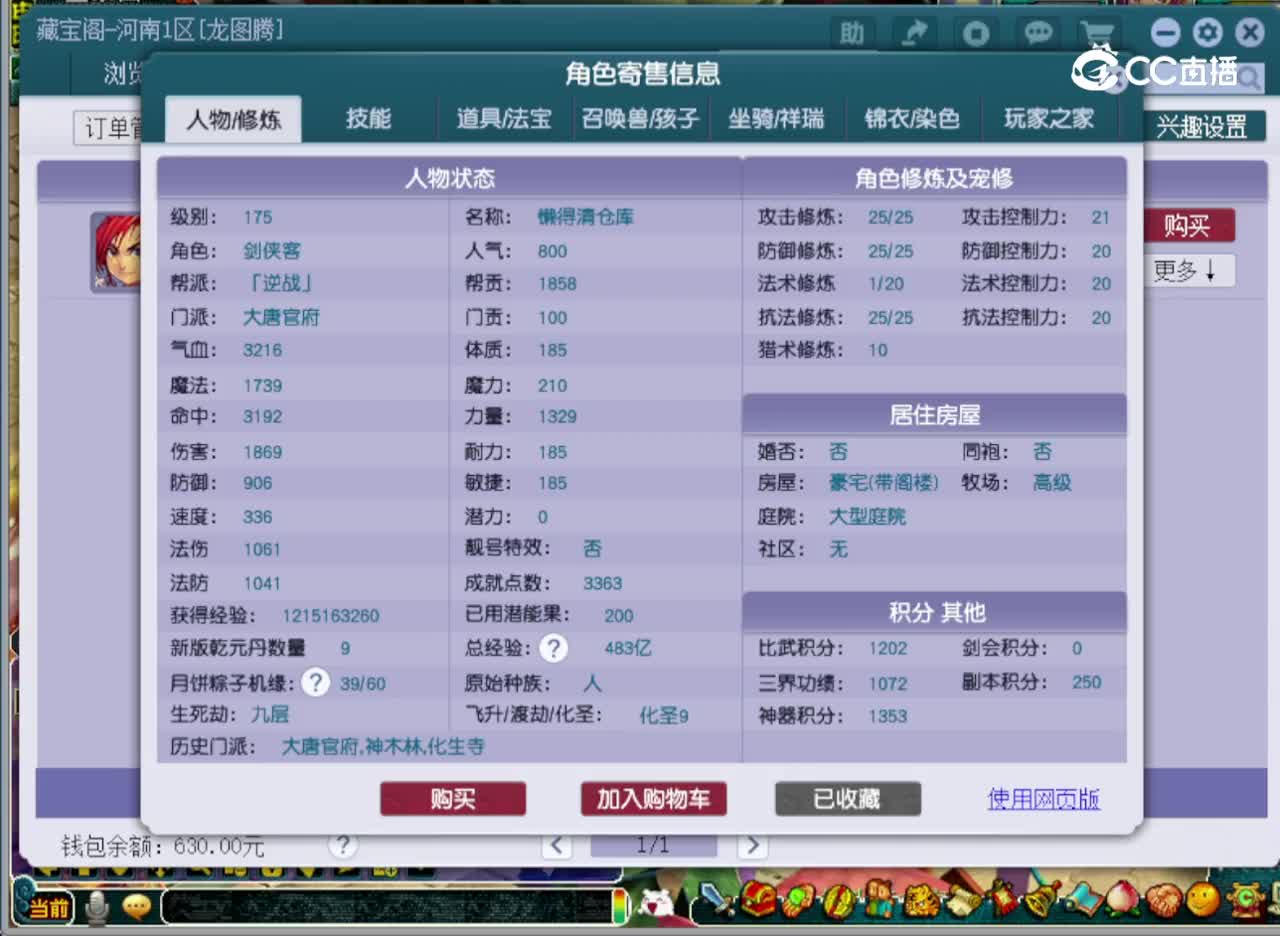Click the 加入购物车 button
The image size is (1280, 936).
pyautogui.click(x=653, y=798)
